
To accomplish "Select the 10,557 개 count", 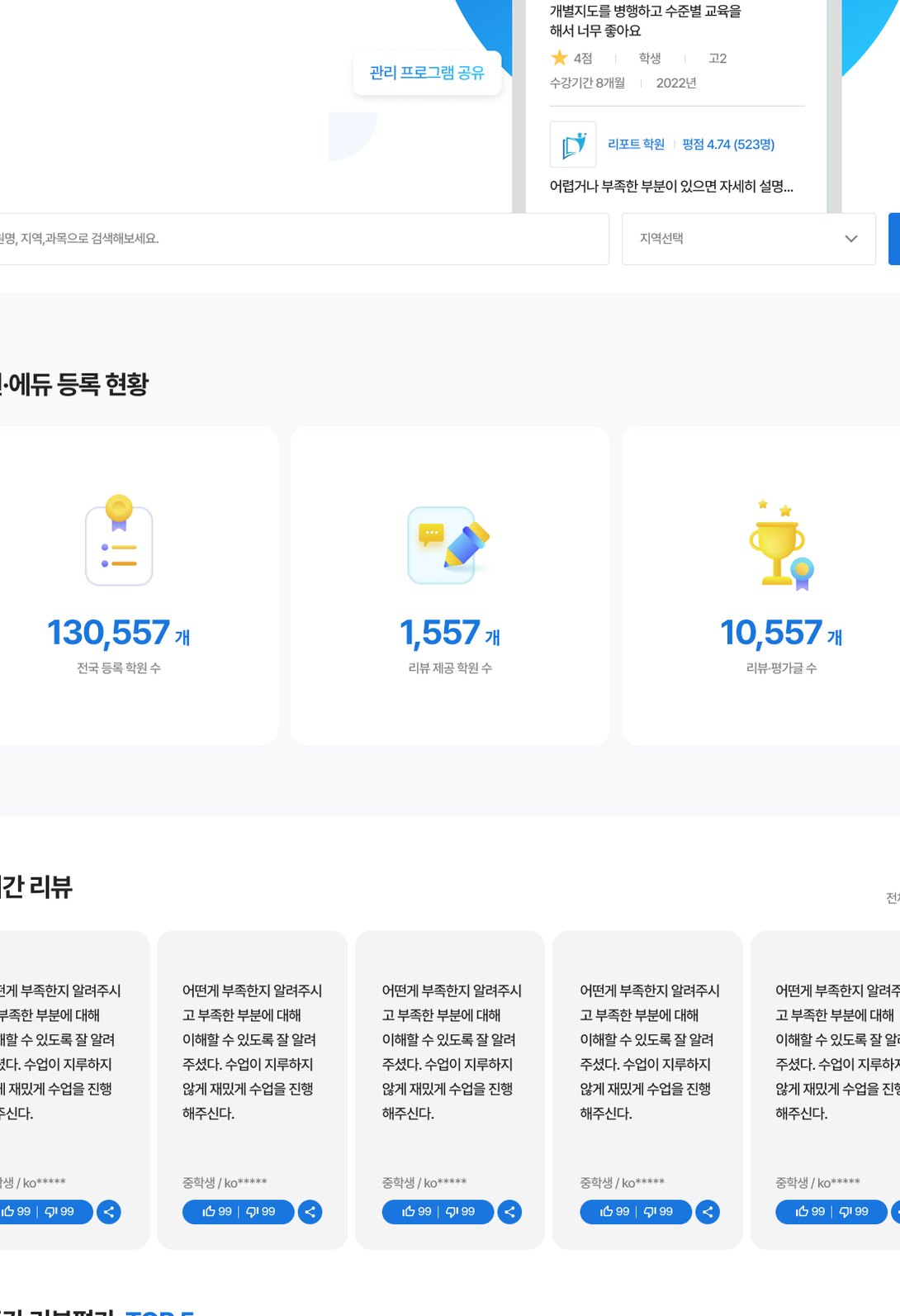I will click(781, 633).
